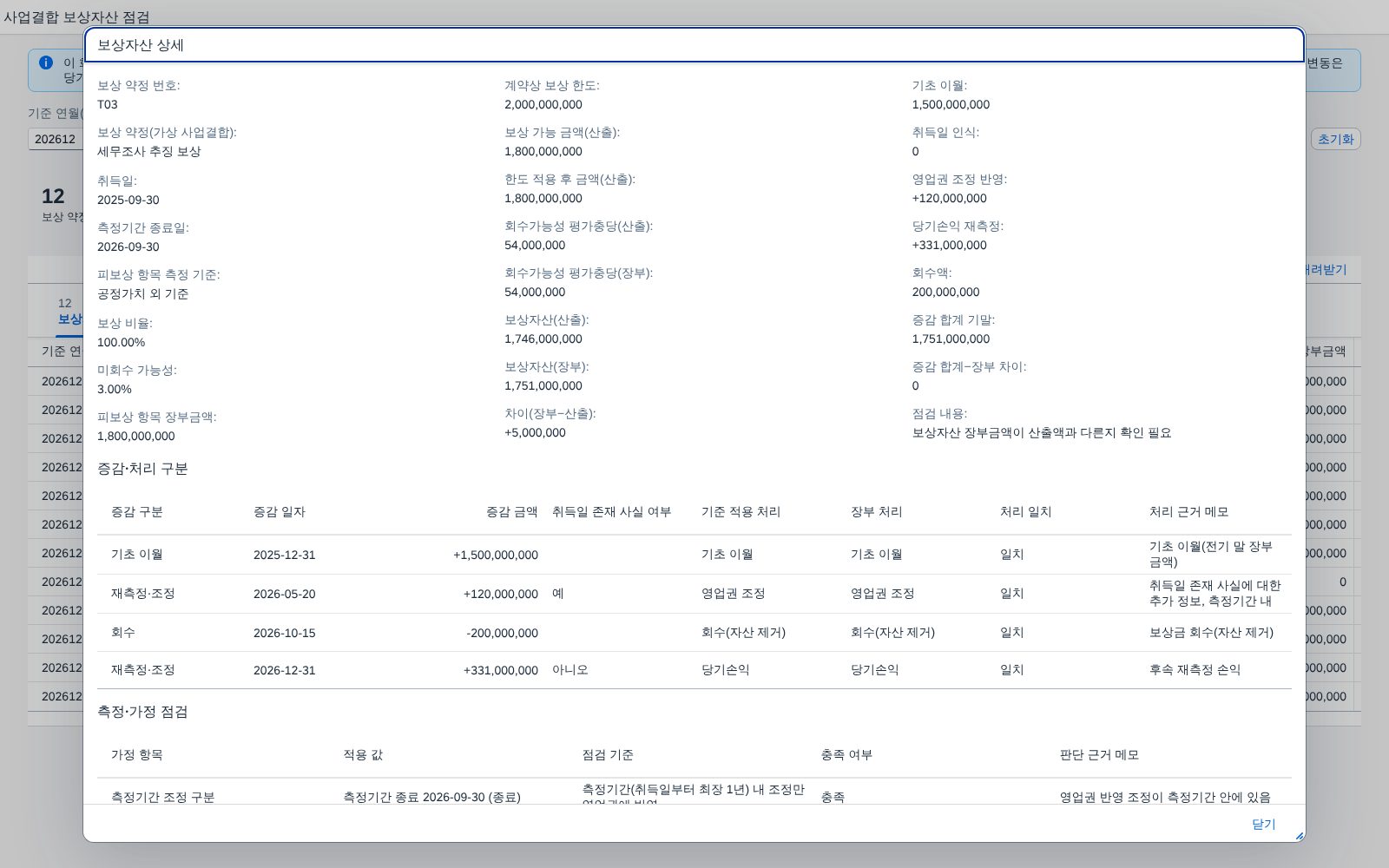Close the dialog with the 닫기 button

(x=1263, y=824)
